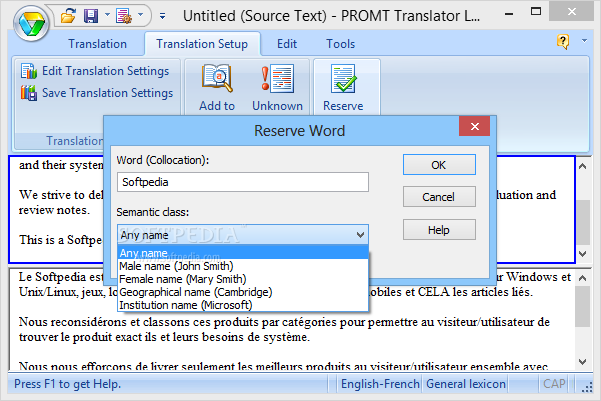Click the document settings gear icon
The image size is (601, 401).
[124, 16]
